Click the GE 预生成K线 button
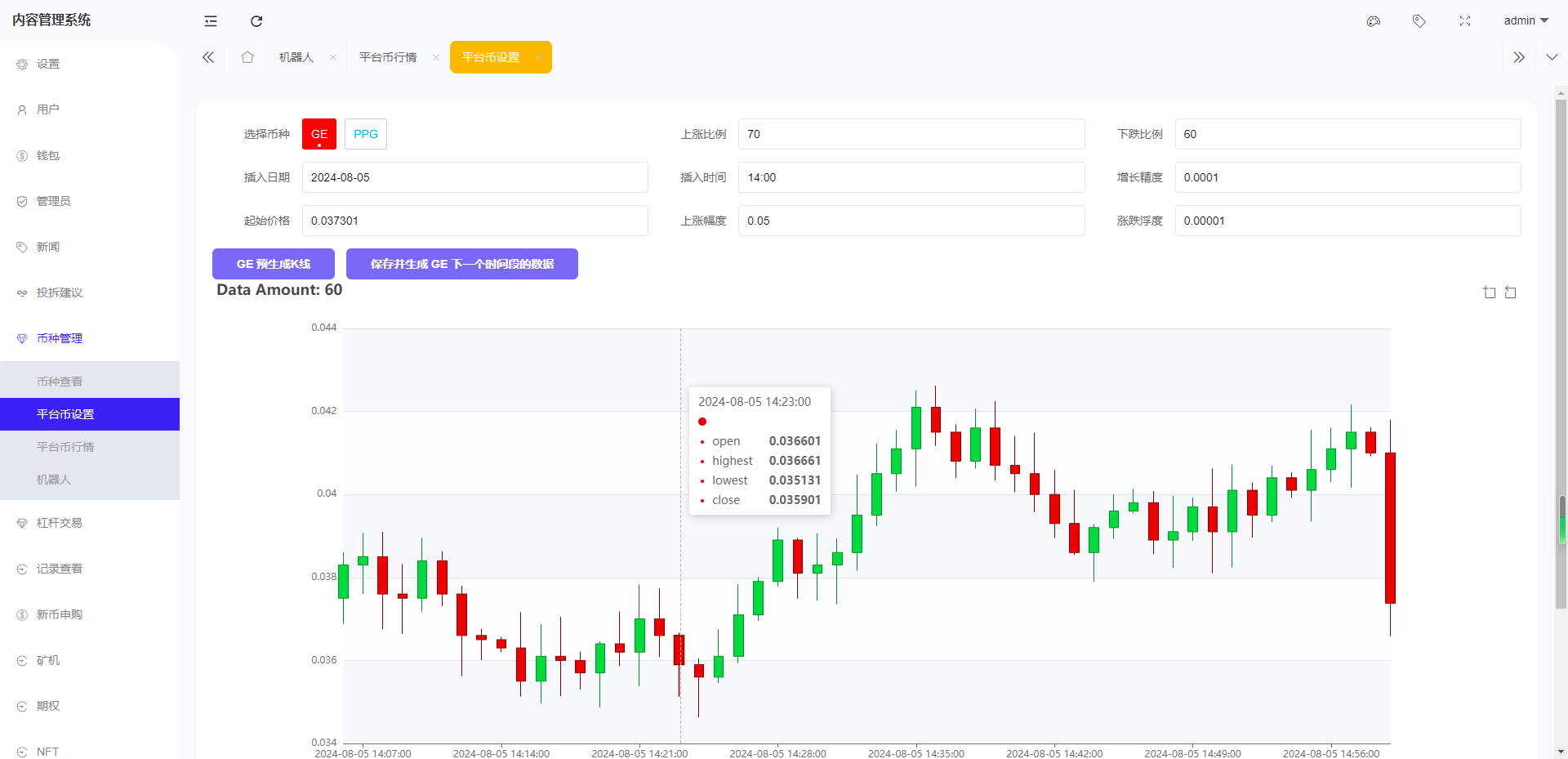 tap(273, 264)
